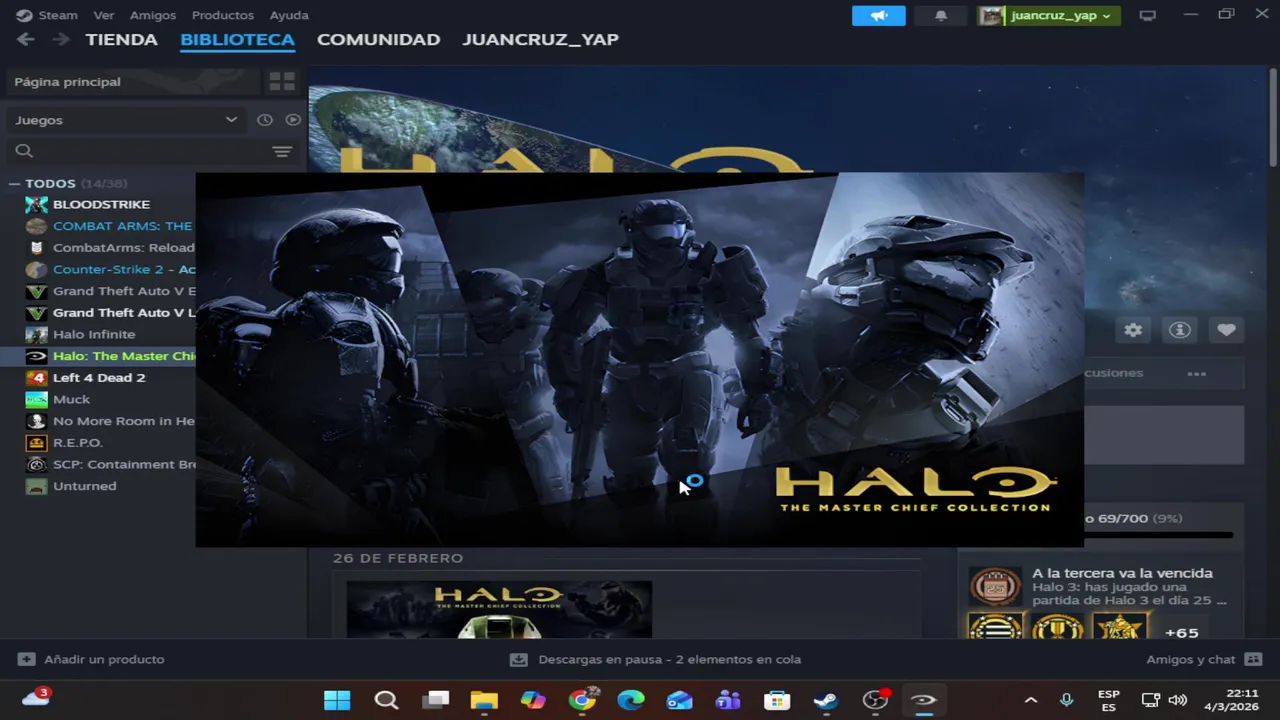Open the three-dots more tabs menu
The width and height of the screenshot is (1280, 720).
1196,373
